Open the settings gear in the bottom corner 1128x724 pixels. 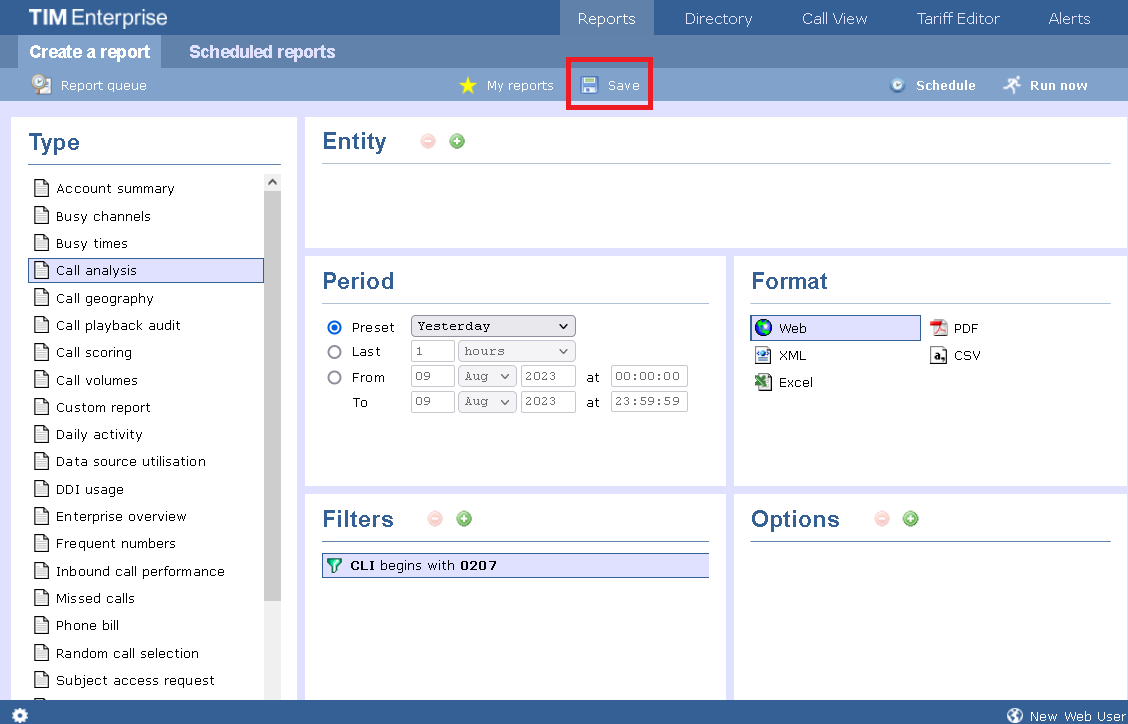(x=19, y=715)
